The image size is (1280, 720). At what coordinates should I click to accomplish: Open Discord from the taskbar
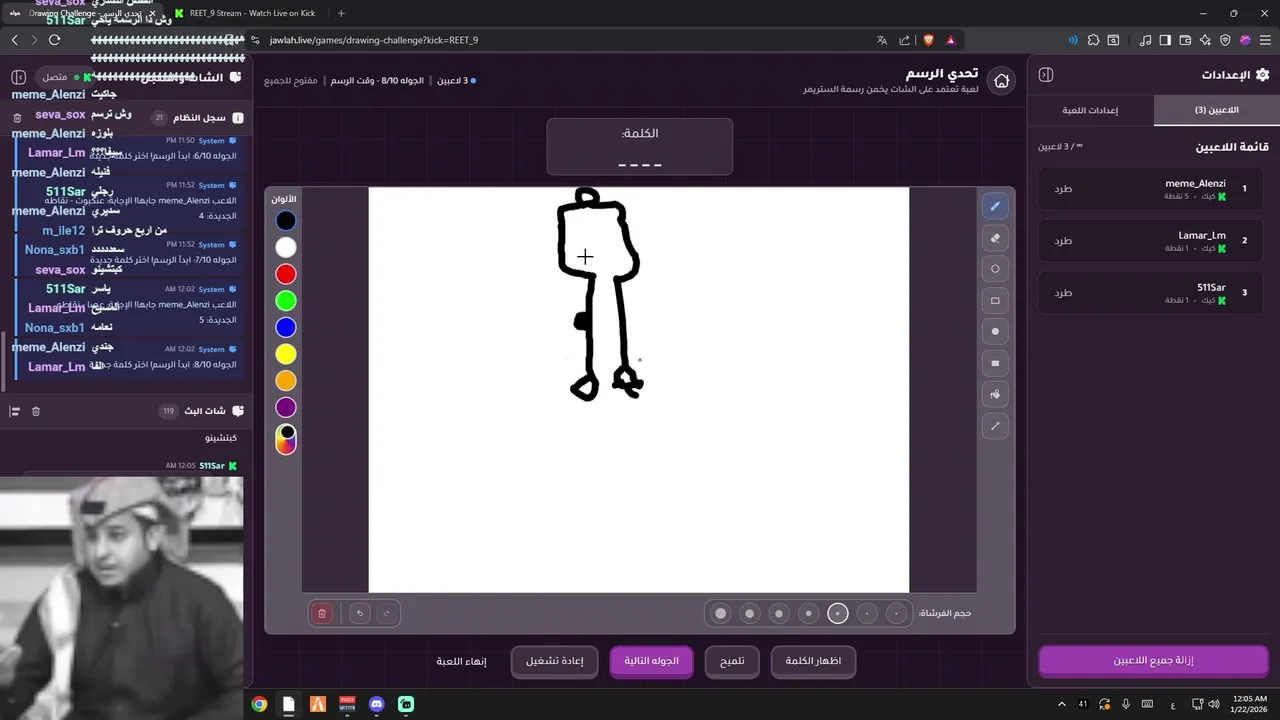pos(376,704)
